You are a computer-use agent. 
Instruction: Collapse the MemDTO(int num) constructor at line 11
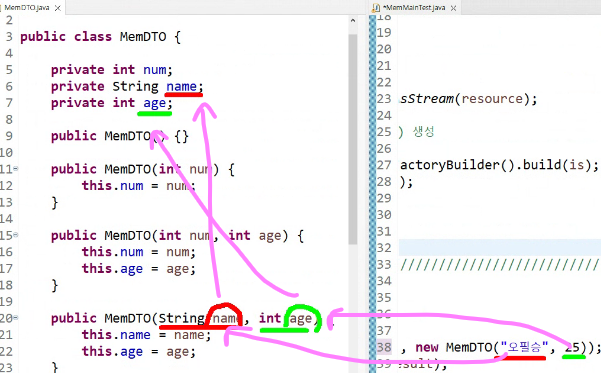point(16,168)
